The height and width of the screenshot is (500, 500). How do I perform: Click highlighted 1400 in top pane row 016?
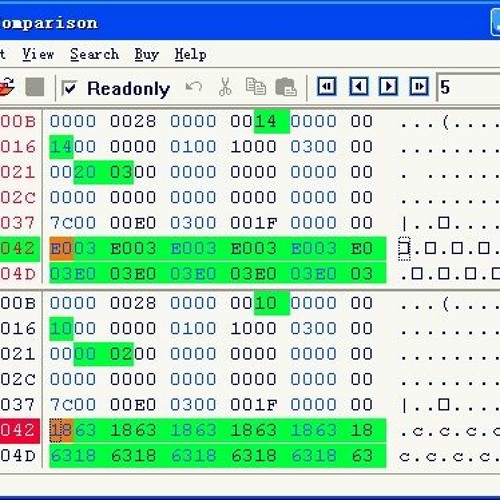tap(73, 147)
